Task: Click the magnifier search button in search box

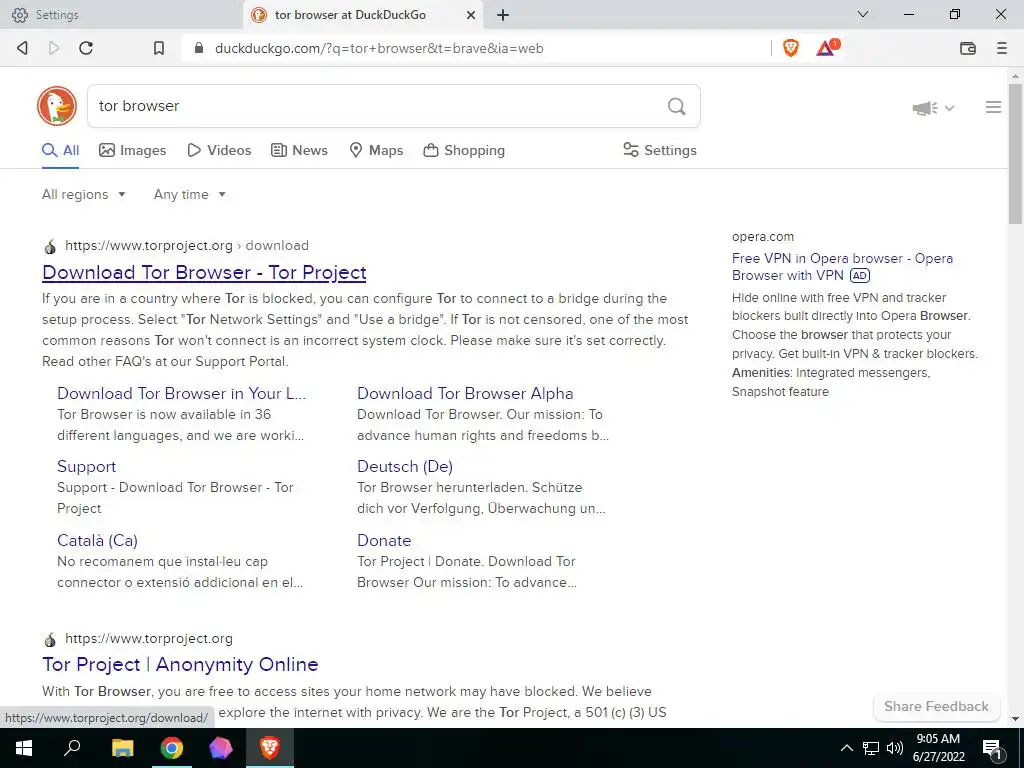Action: (677, 106)
